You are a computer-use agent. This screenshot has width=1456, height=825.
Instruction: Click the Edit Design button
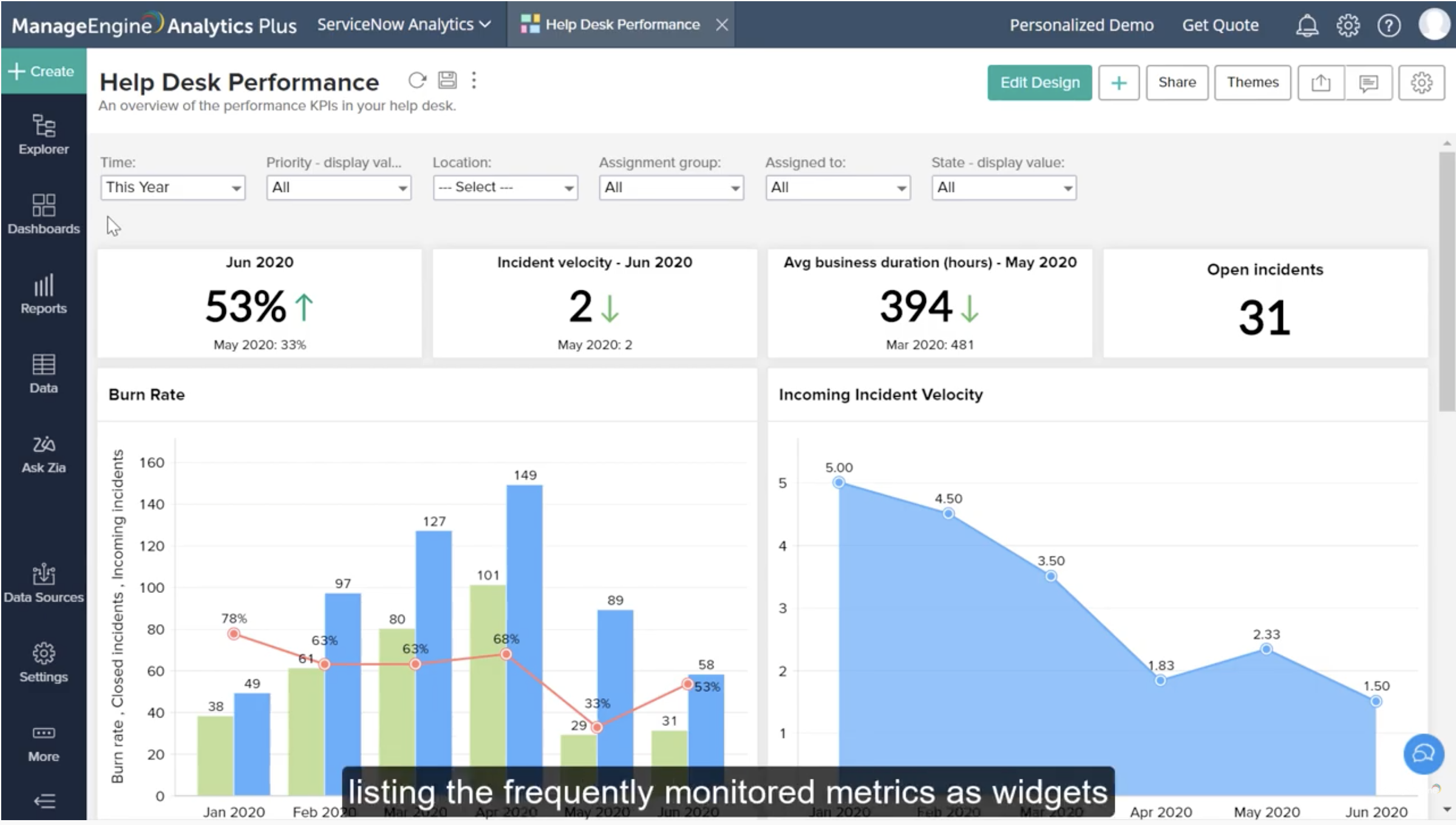(1039, 83)
